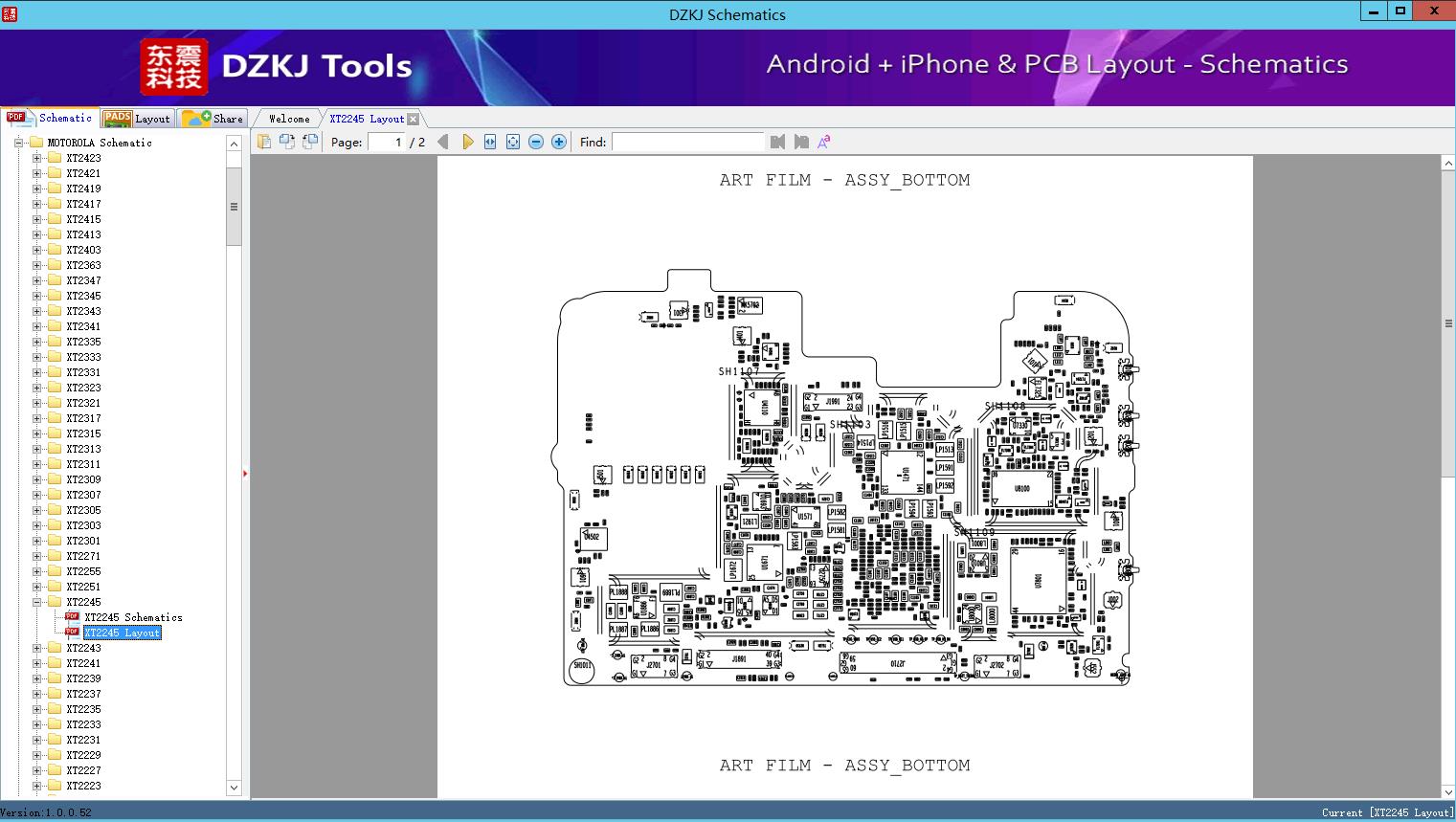This screenshot has height=822, width=1456.
Task: Click the fit page icon
Action: coord(513,142)
